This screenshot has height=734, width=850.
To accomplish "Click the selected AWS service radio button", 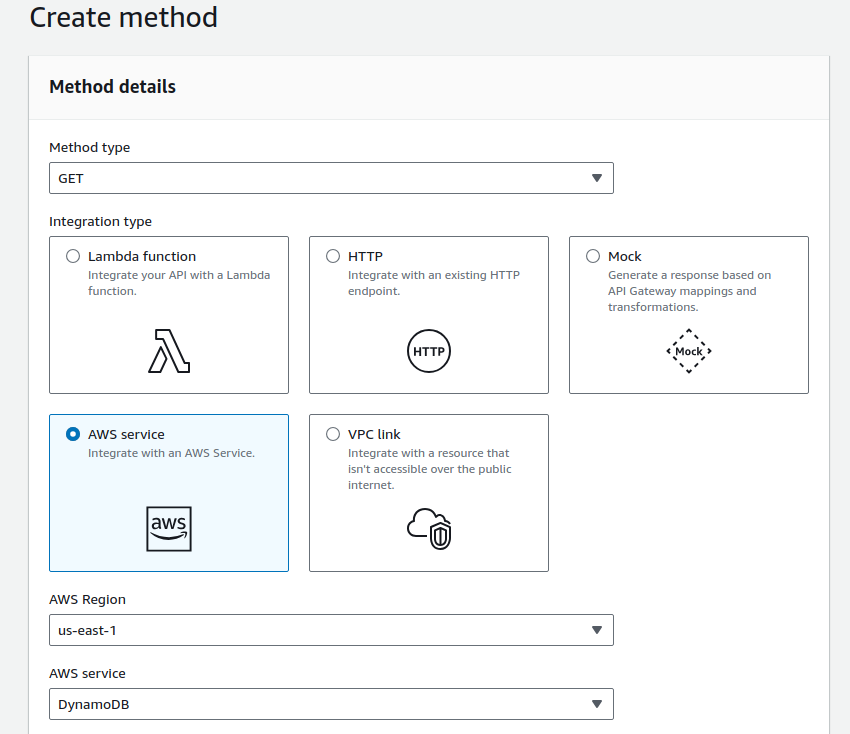I will pyautogui.click(x=72, y=434).
